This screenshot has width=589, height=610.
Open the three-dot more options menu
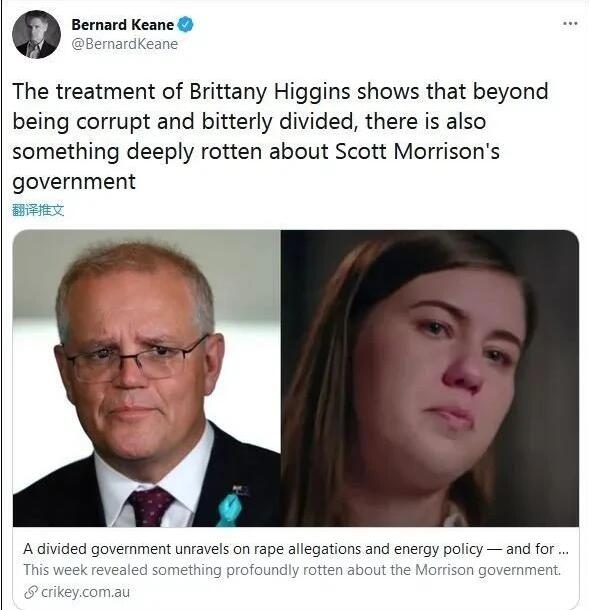click(570, 23)
